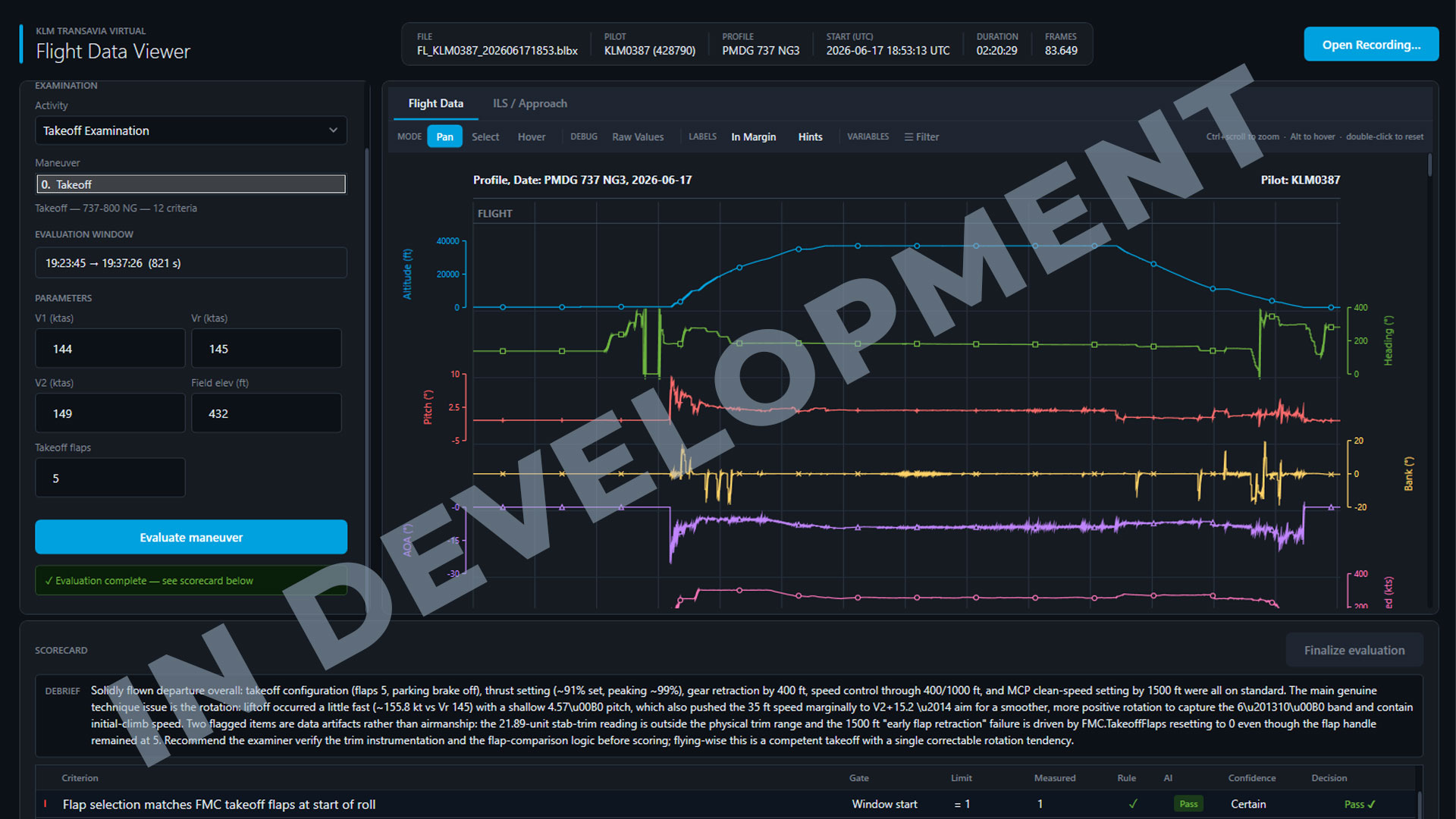
Task: Click the duration value 02:20:29
Action: coord(996,51)
